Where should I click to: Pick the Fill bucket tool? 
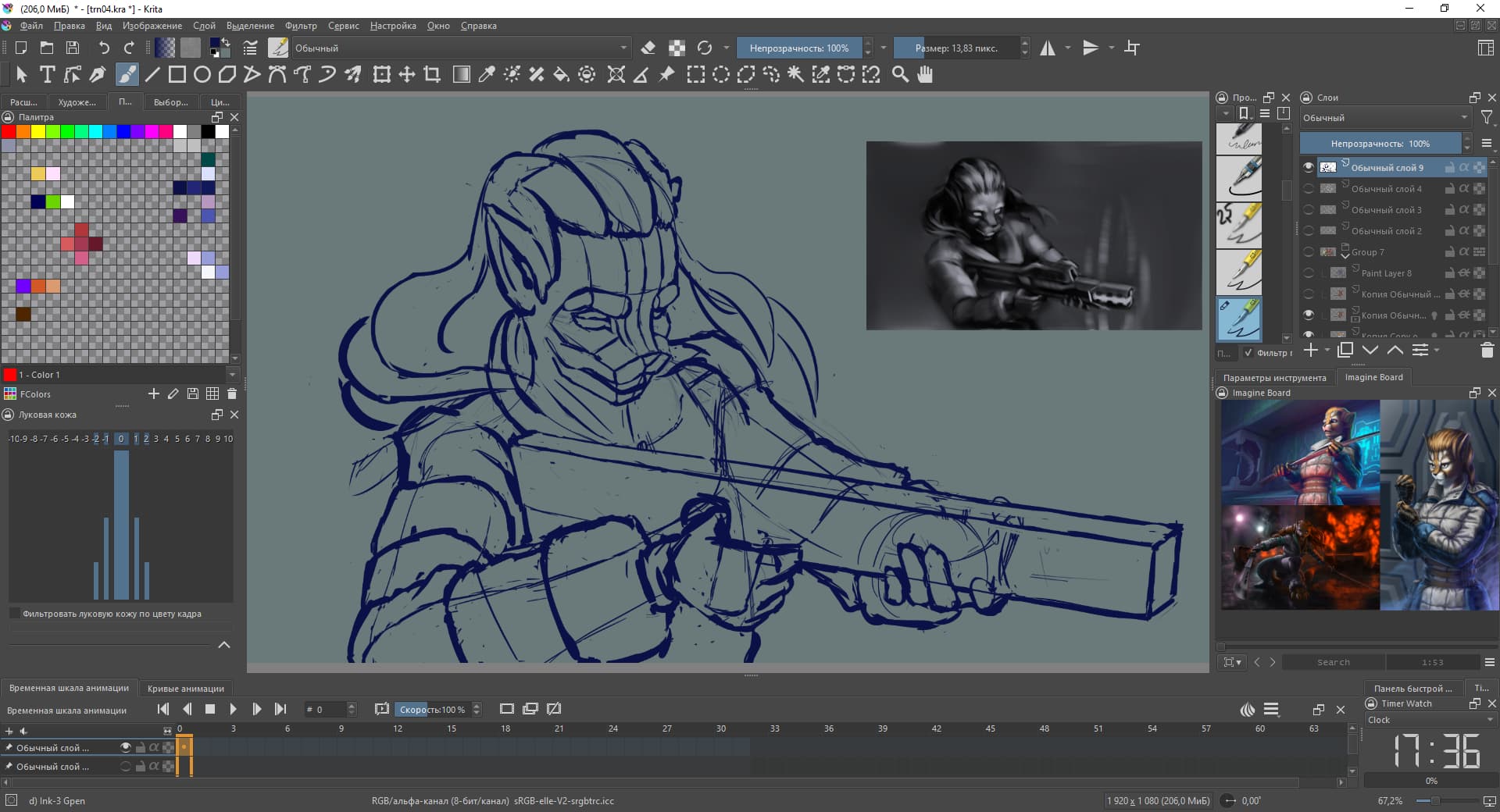click(561, 74)
